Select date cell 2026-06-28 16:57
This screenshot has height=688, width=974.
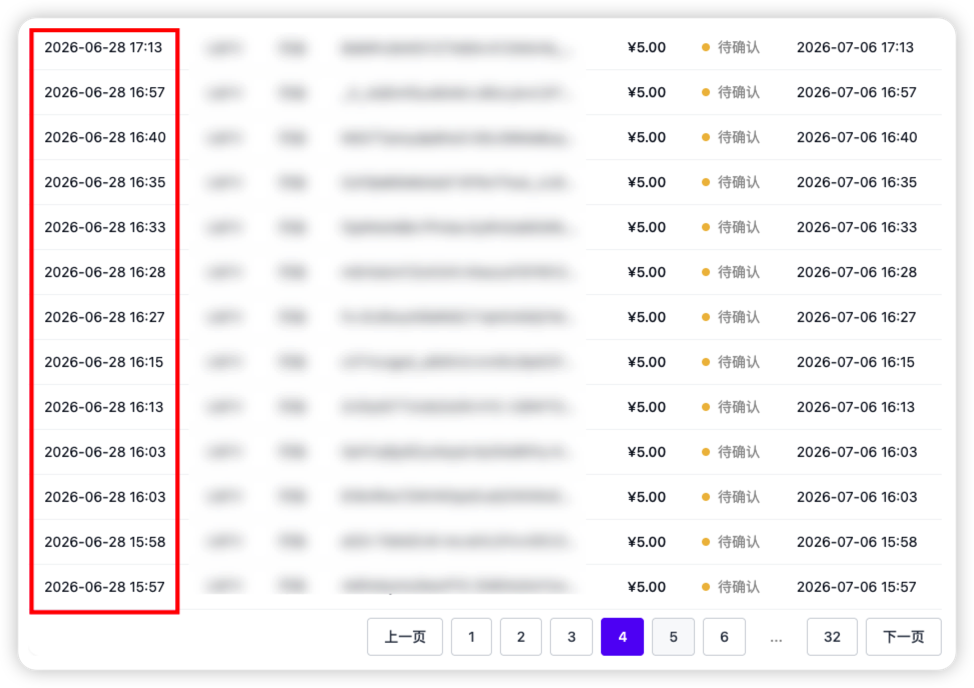click(x=104, y=93)
